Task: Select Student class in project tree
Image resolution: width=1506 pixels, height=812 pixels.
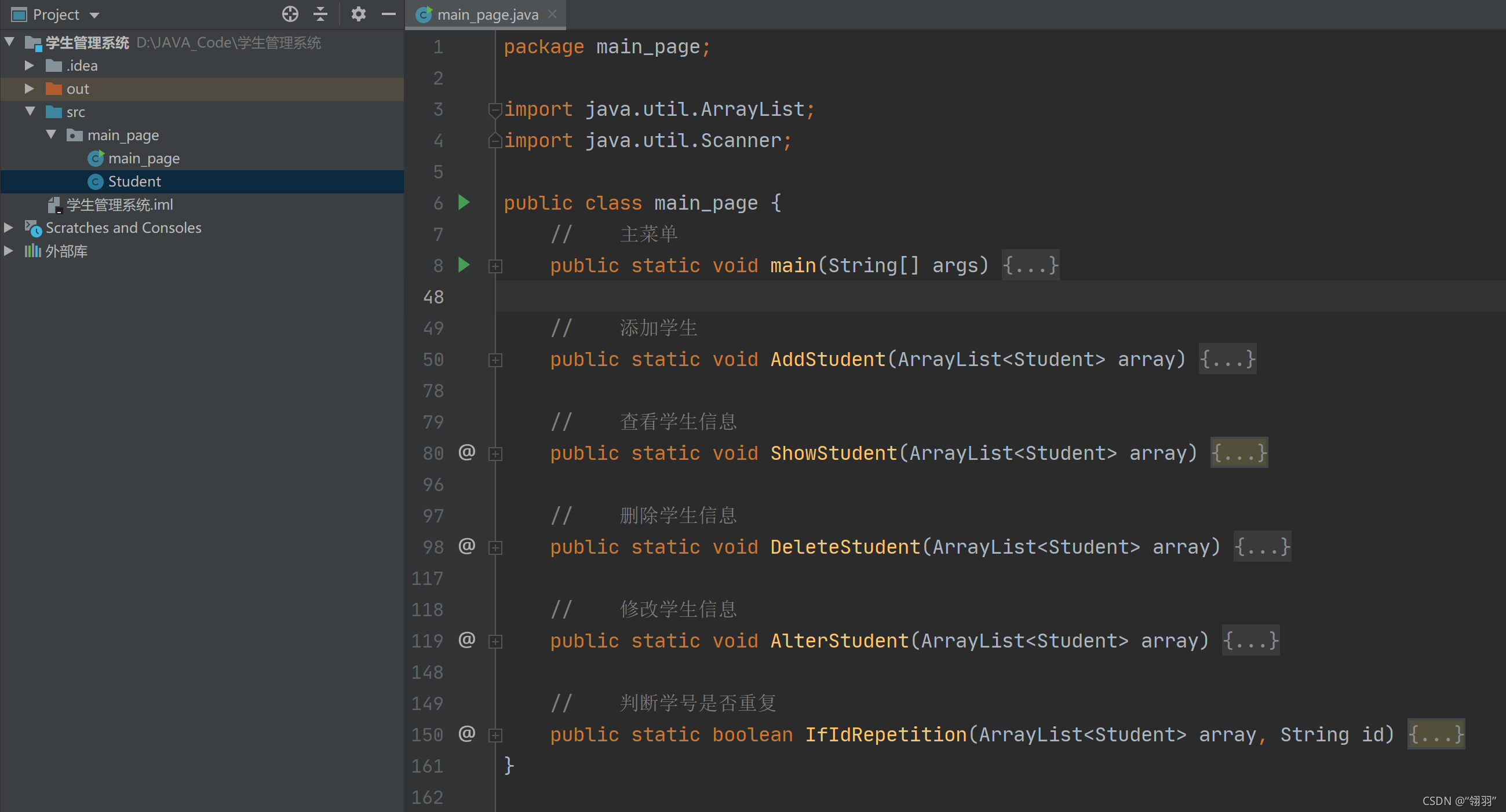Action: [x=134, y=182]
